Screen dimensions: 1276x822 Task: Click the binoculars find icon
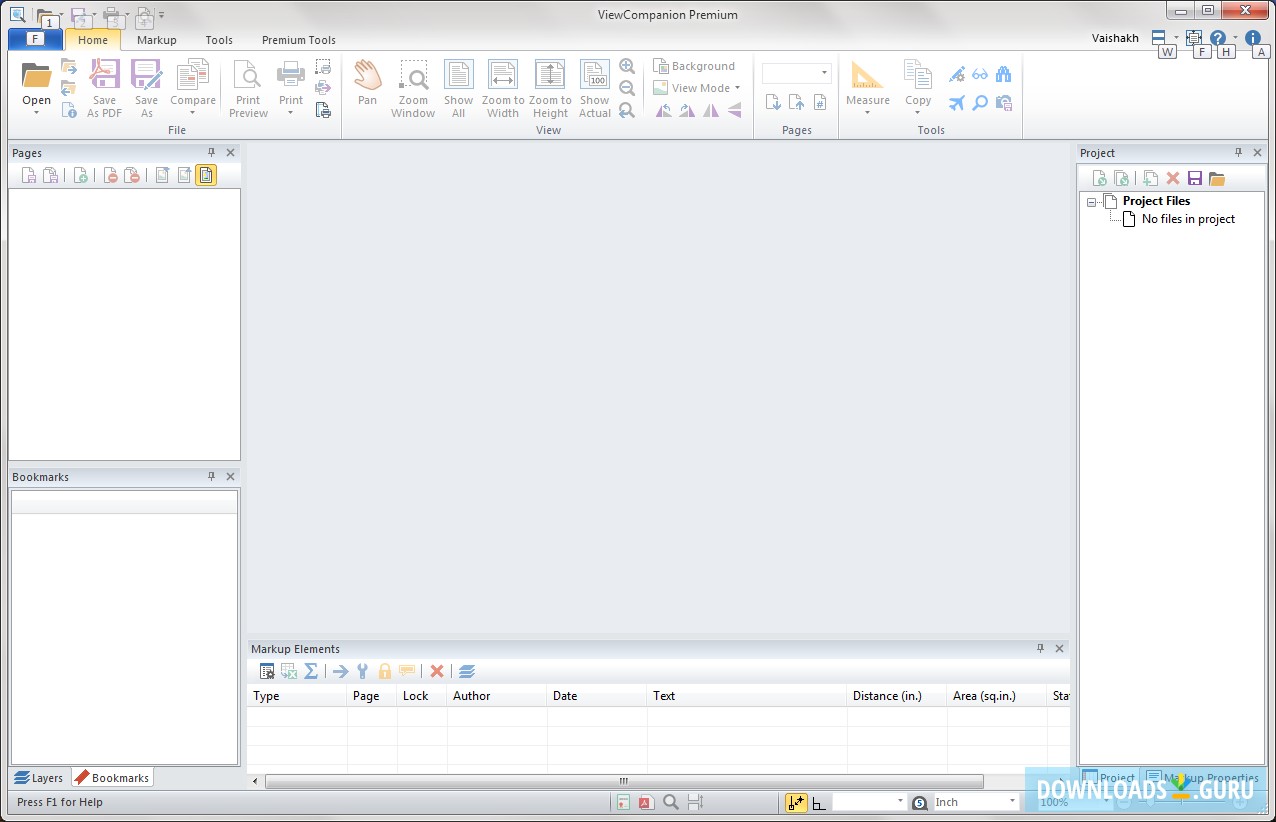coord(1003,75)
